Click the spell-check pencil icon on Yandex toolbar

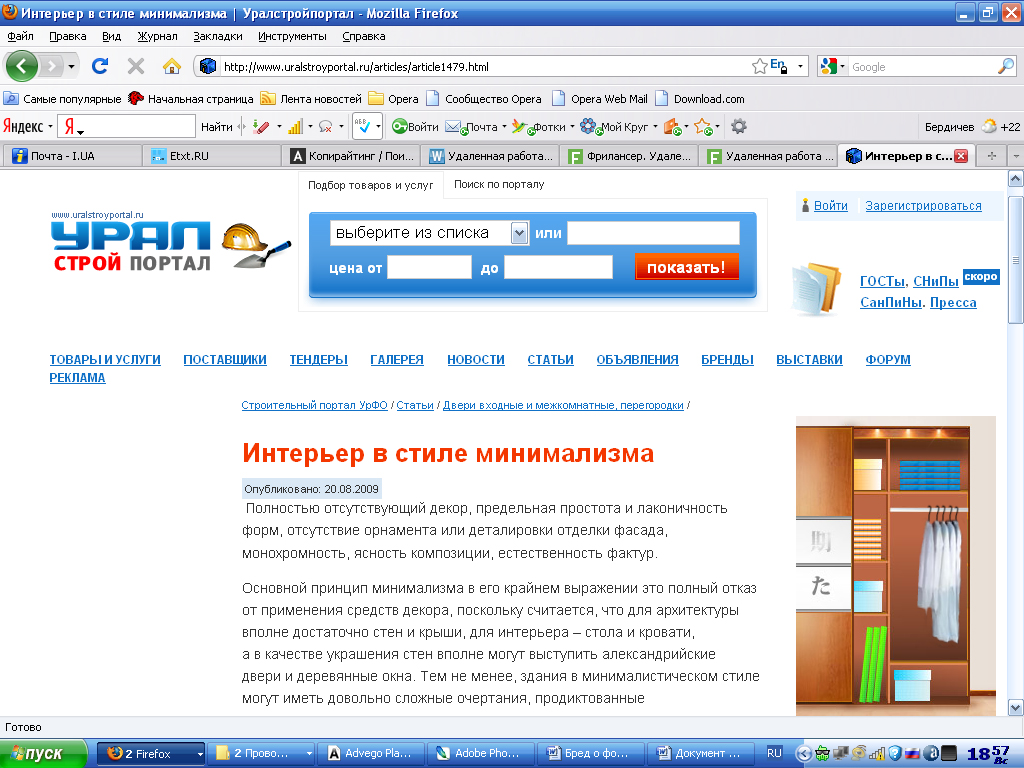click(261, 126)
